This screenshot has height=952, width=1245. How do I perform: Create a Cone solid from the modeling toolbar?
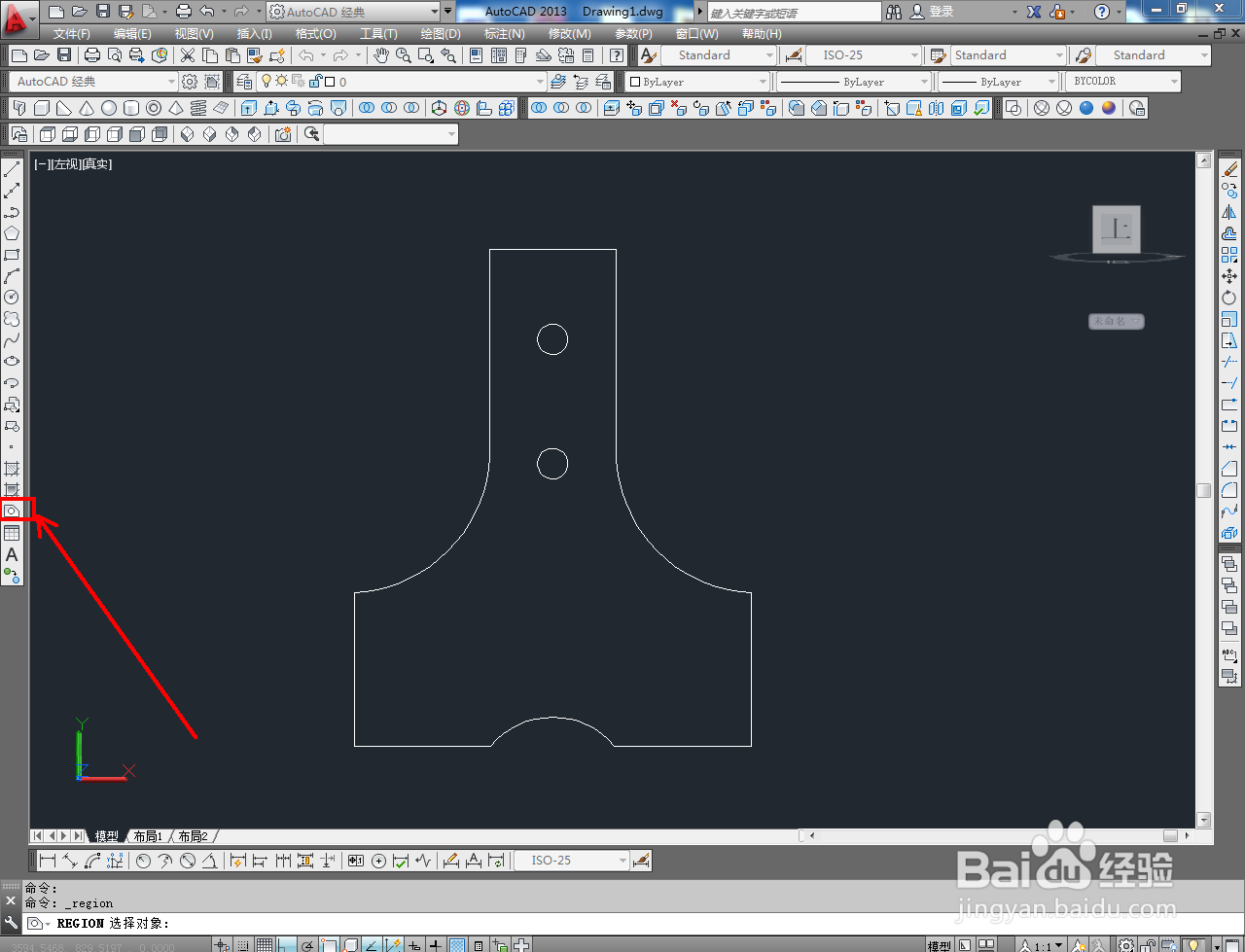click(x=87, y=108)
